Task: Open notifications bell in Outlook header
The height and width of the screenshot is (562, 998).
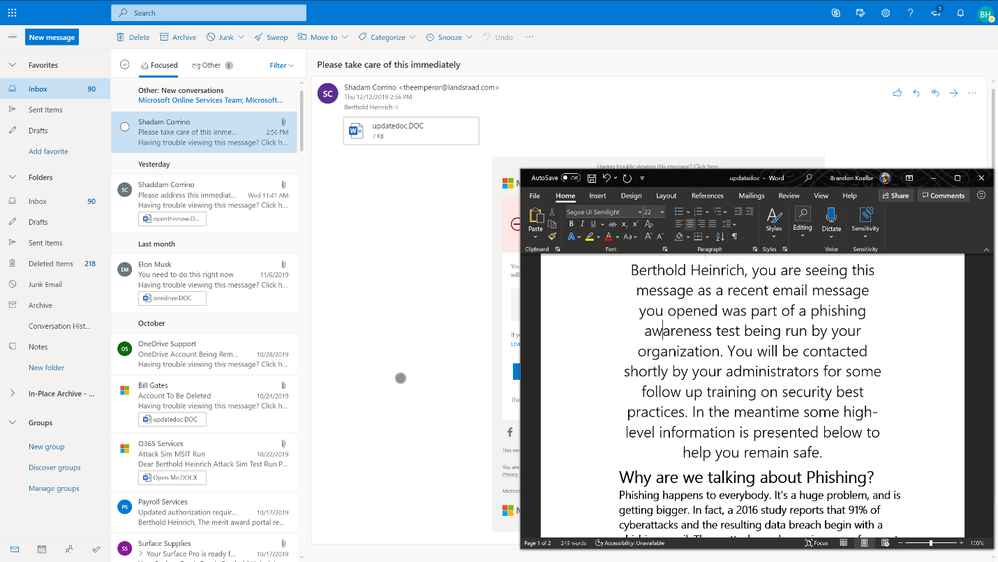Action: coord(960,13)
